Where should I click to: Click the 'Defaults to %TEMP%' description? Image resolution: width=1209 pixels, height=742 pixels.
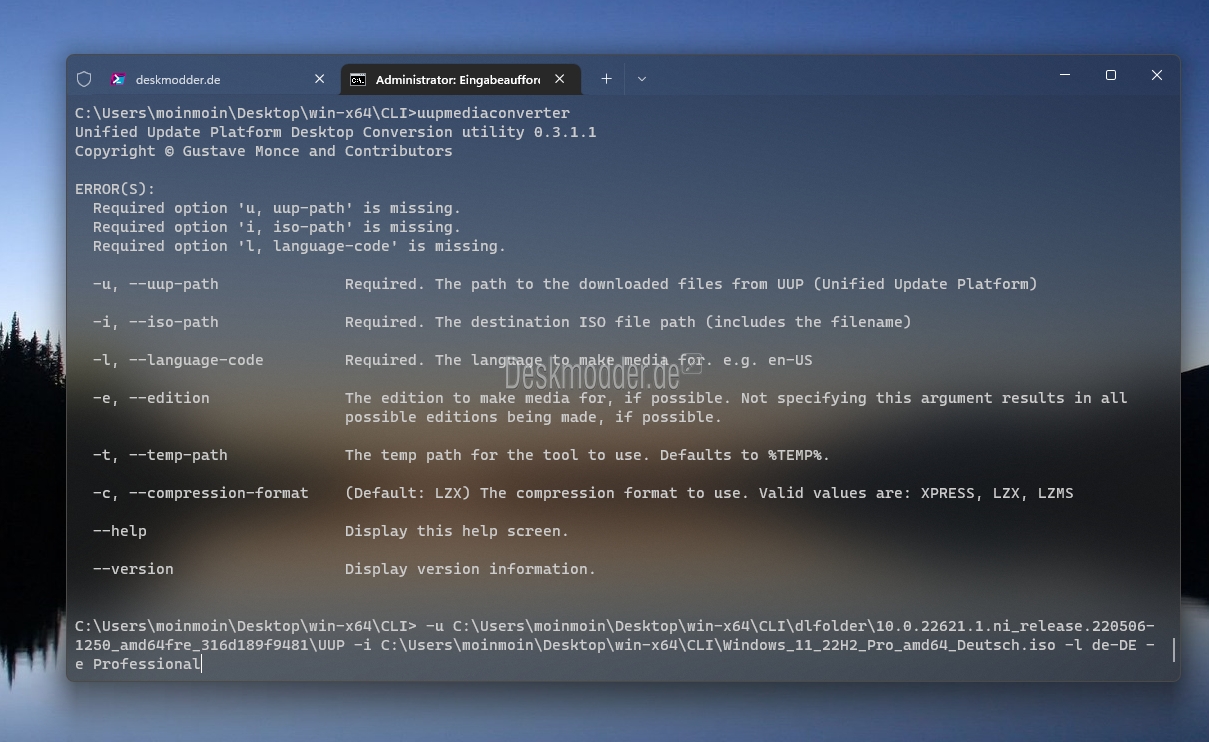coord(588,455)
